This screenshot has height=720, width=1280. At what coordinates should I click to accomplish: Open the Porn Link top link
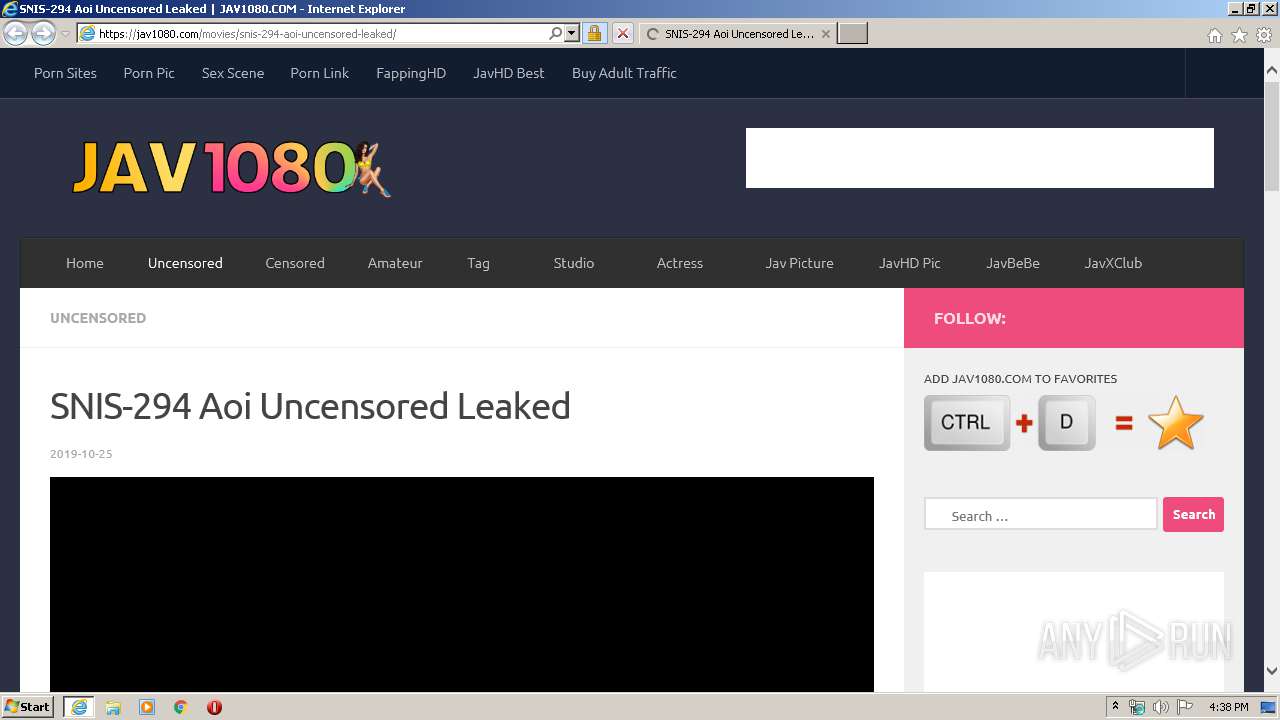[x=320, y=73]
